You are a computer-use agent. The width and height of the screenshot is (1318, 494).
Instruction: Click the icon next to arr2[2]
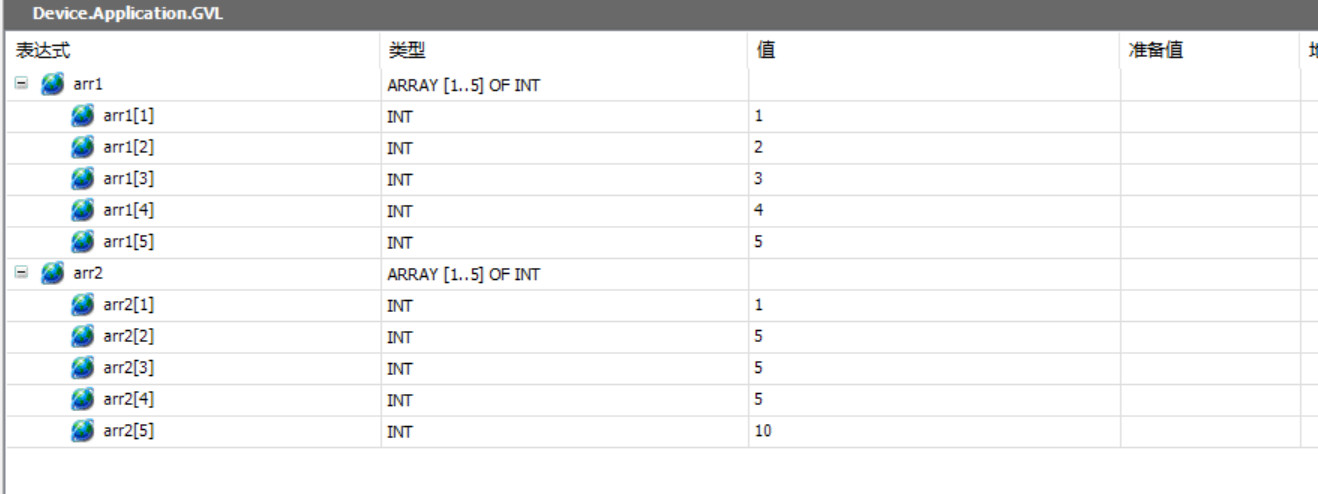[x=82, y=336]
